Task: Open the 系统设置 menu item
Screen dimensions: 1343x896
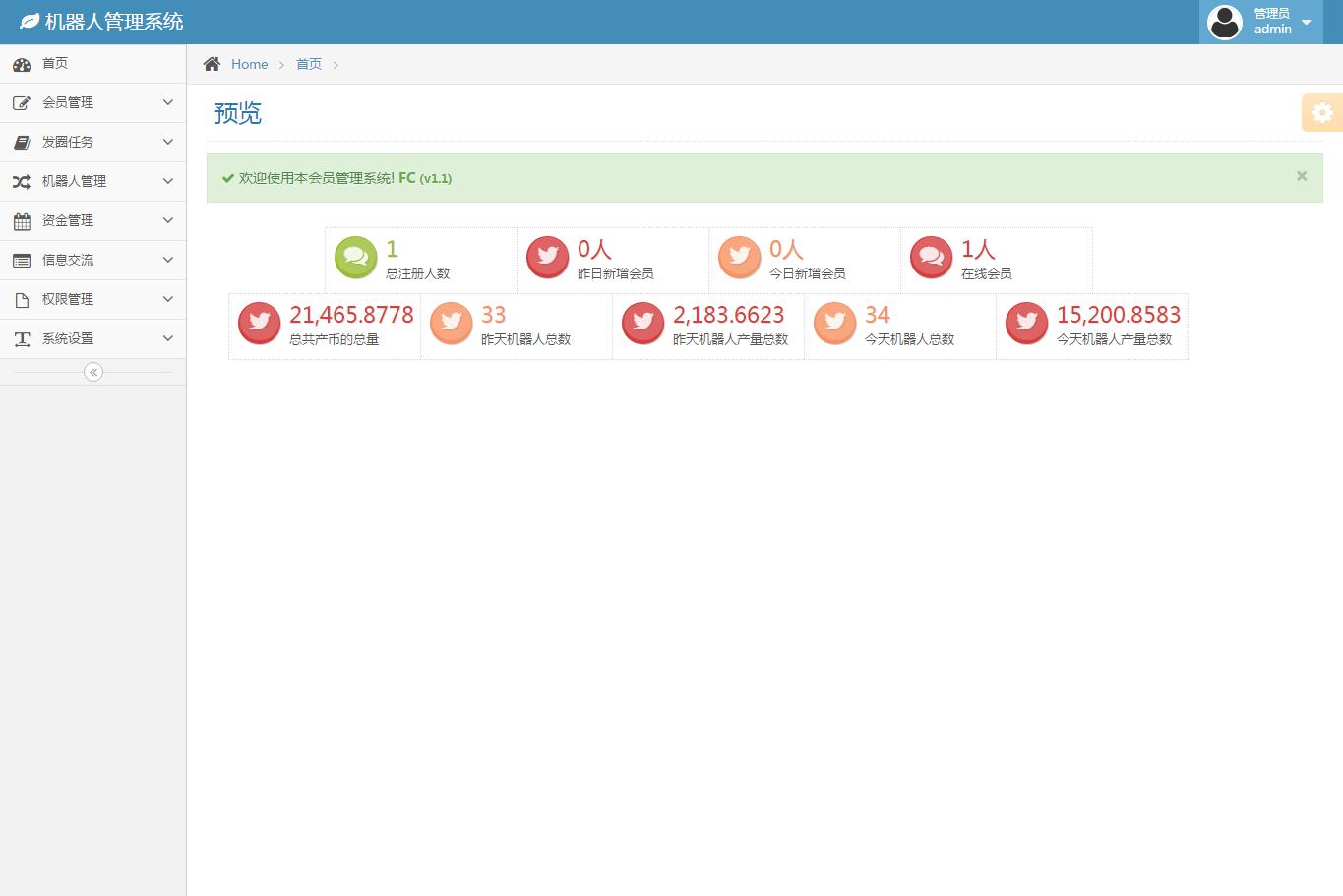Action: [x=92, y=338]
